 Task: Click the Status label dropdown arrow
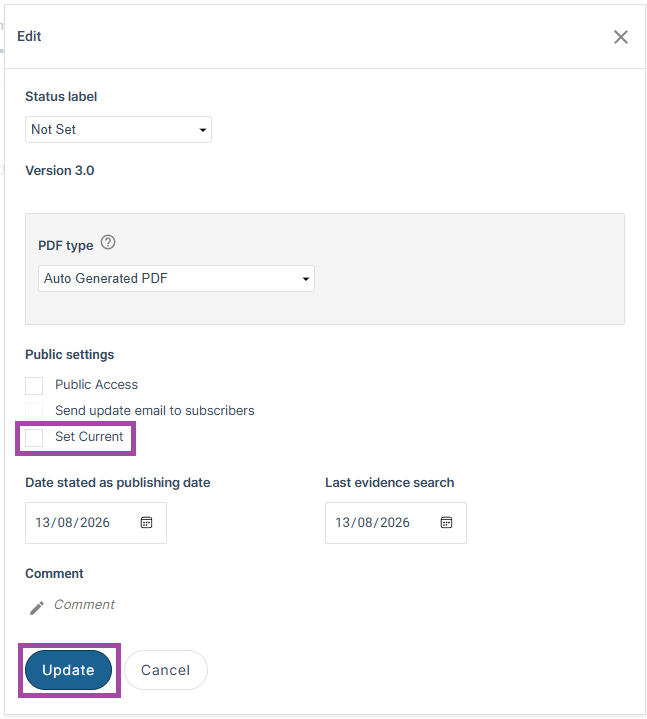pyautogui.click(x=203, y=130)
